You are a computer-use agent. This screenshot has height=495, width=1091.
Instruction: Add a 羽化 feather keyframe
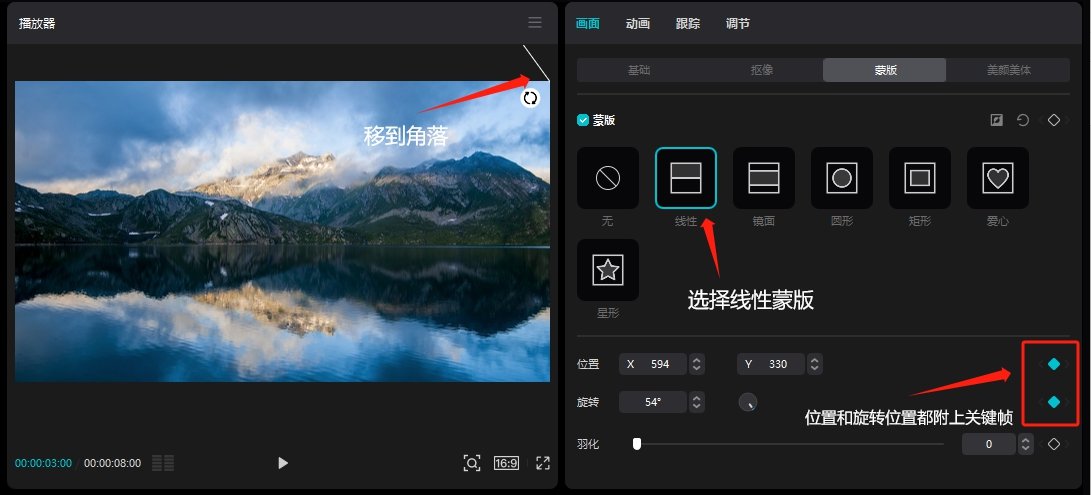pyautogui.click(x=1053, y=443)
